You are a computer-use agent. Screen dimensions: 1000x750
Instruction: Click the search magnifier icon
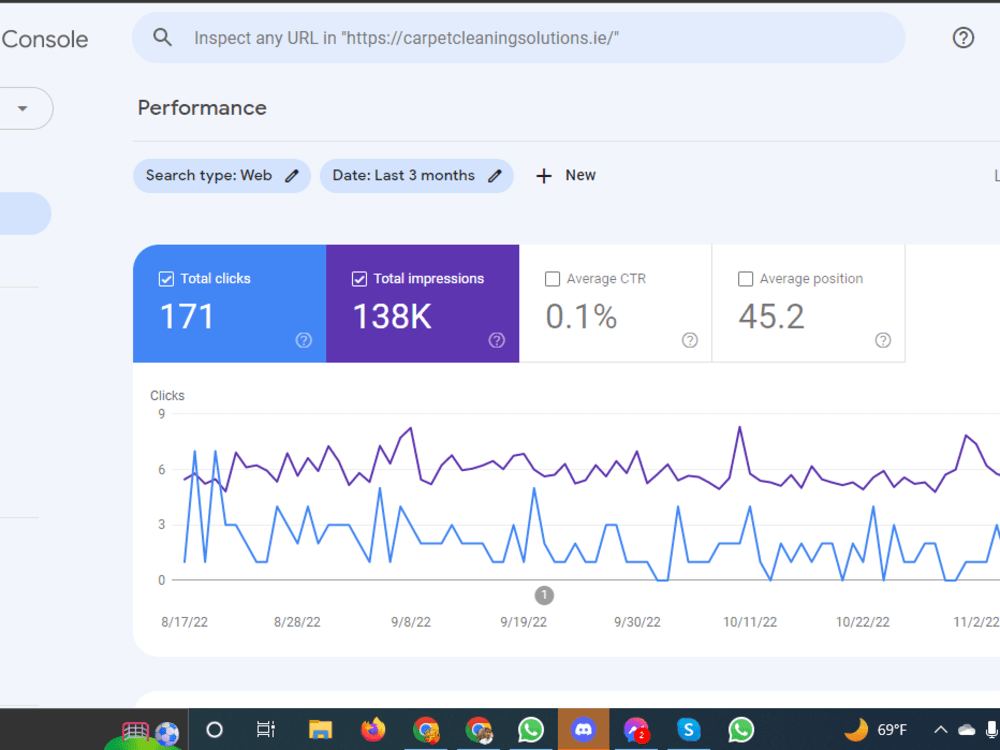[163, 38]
